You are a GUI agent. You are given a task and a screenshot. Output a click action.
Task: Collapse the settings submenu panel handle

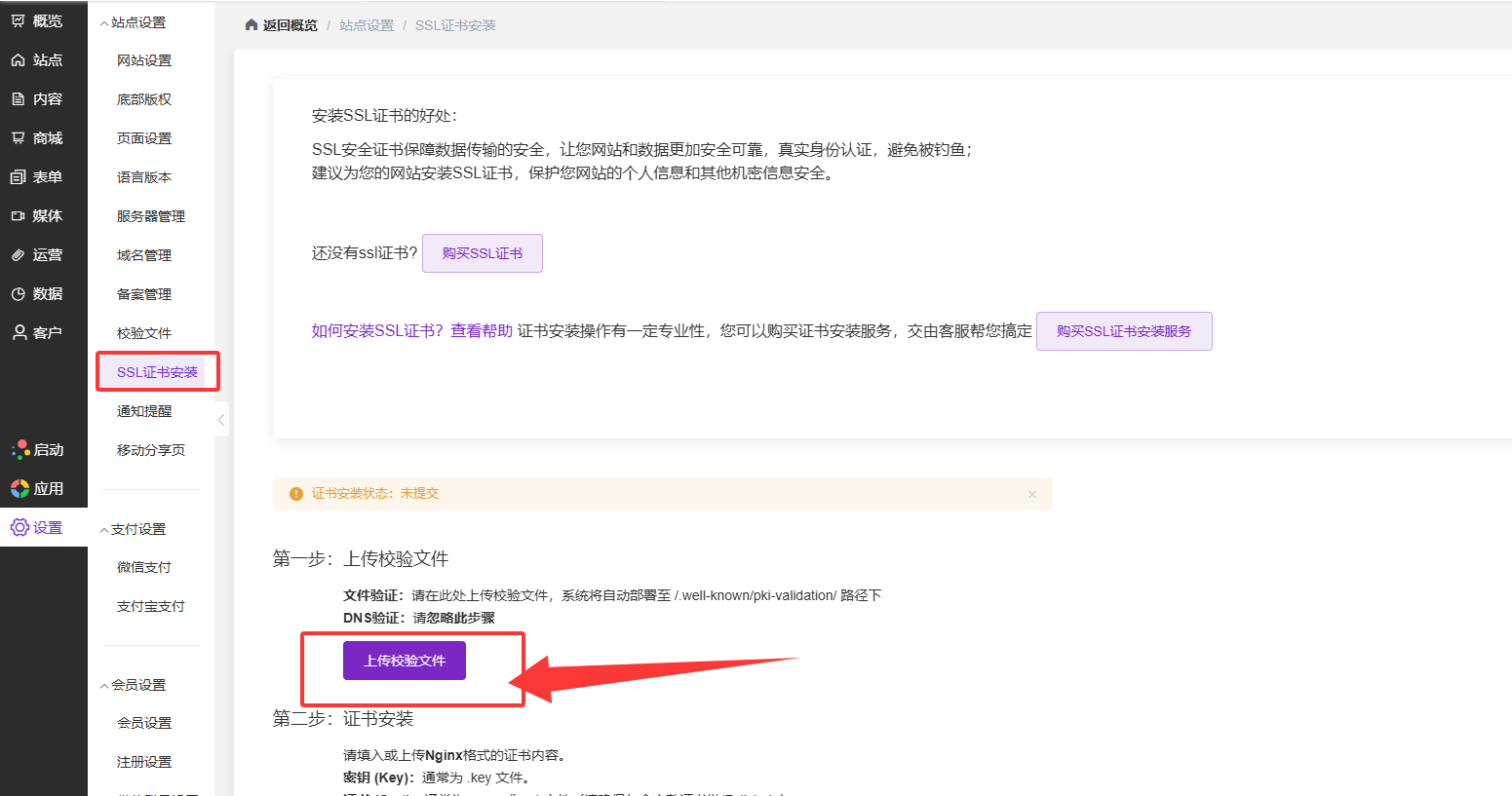pyautogui.click(x=221, y=420)
